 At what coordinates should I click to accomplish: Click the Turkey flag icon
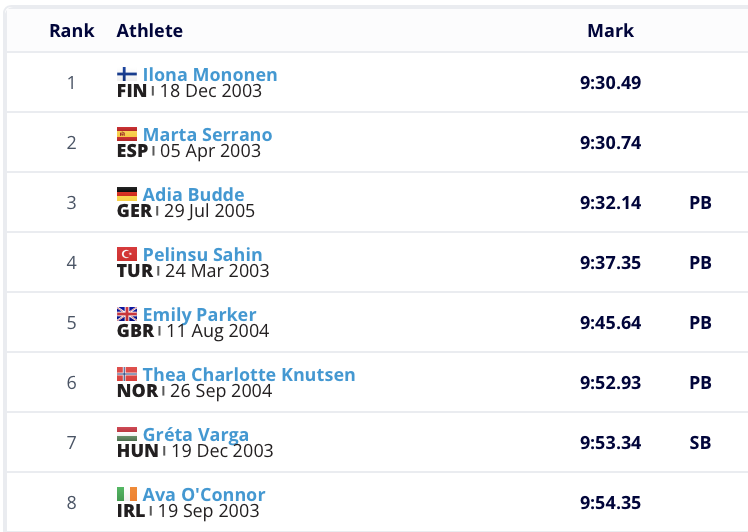coord(127,254)
